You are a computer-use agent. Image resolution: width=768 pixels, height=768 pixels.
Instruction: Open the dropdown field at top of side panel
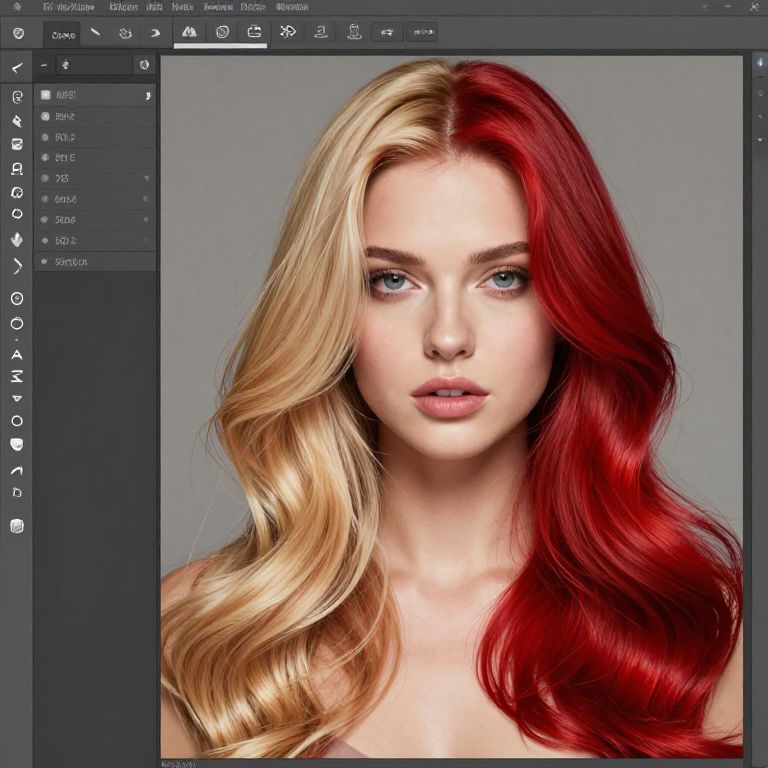coord(94,65)
